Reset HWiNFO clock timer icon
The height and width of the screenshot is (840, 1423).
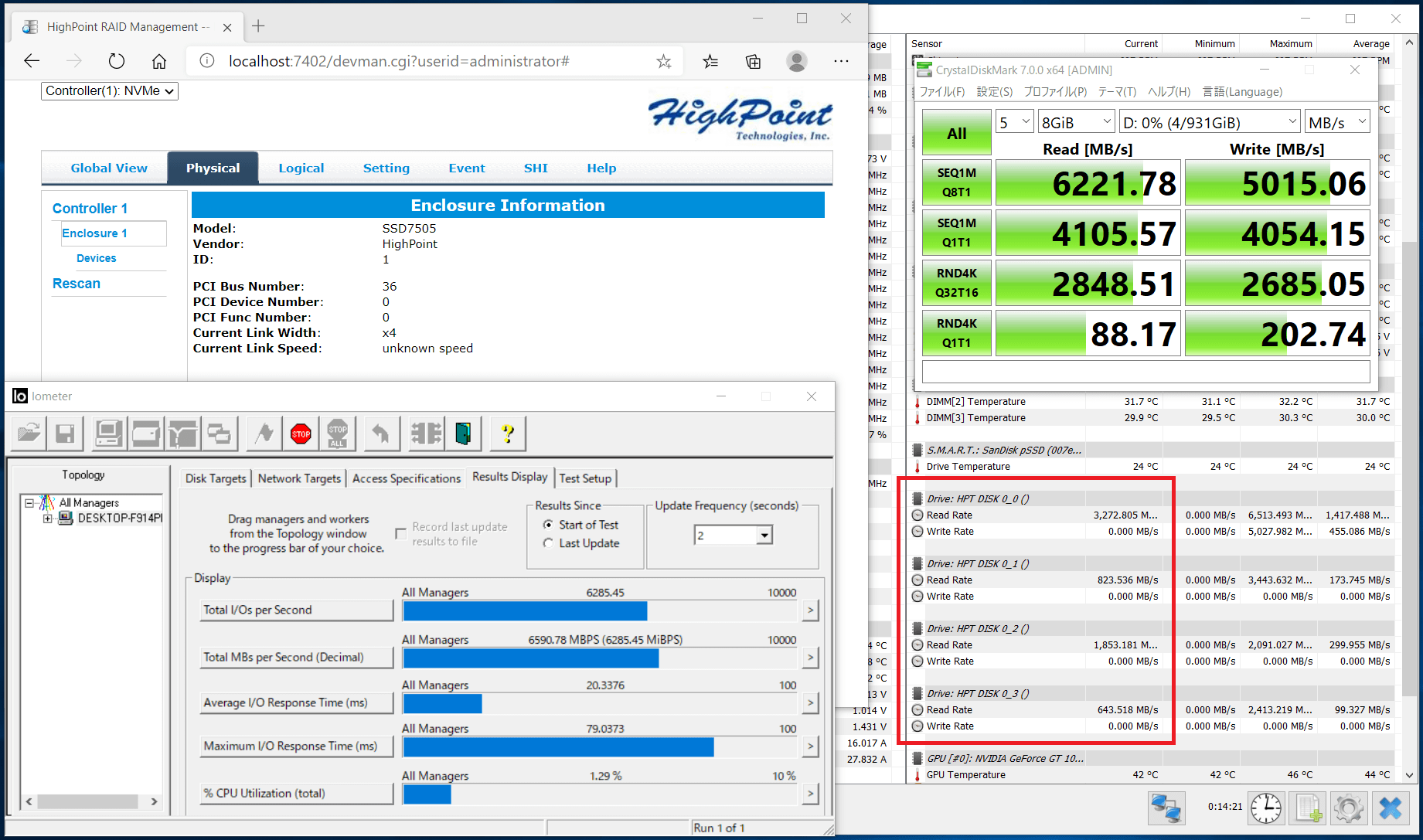[x=1266, y=808]
